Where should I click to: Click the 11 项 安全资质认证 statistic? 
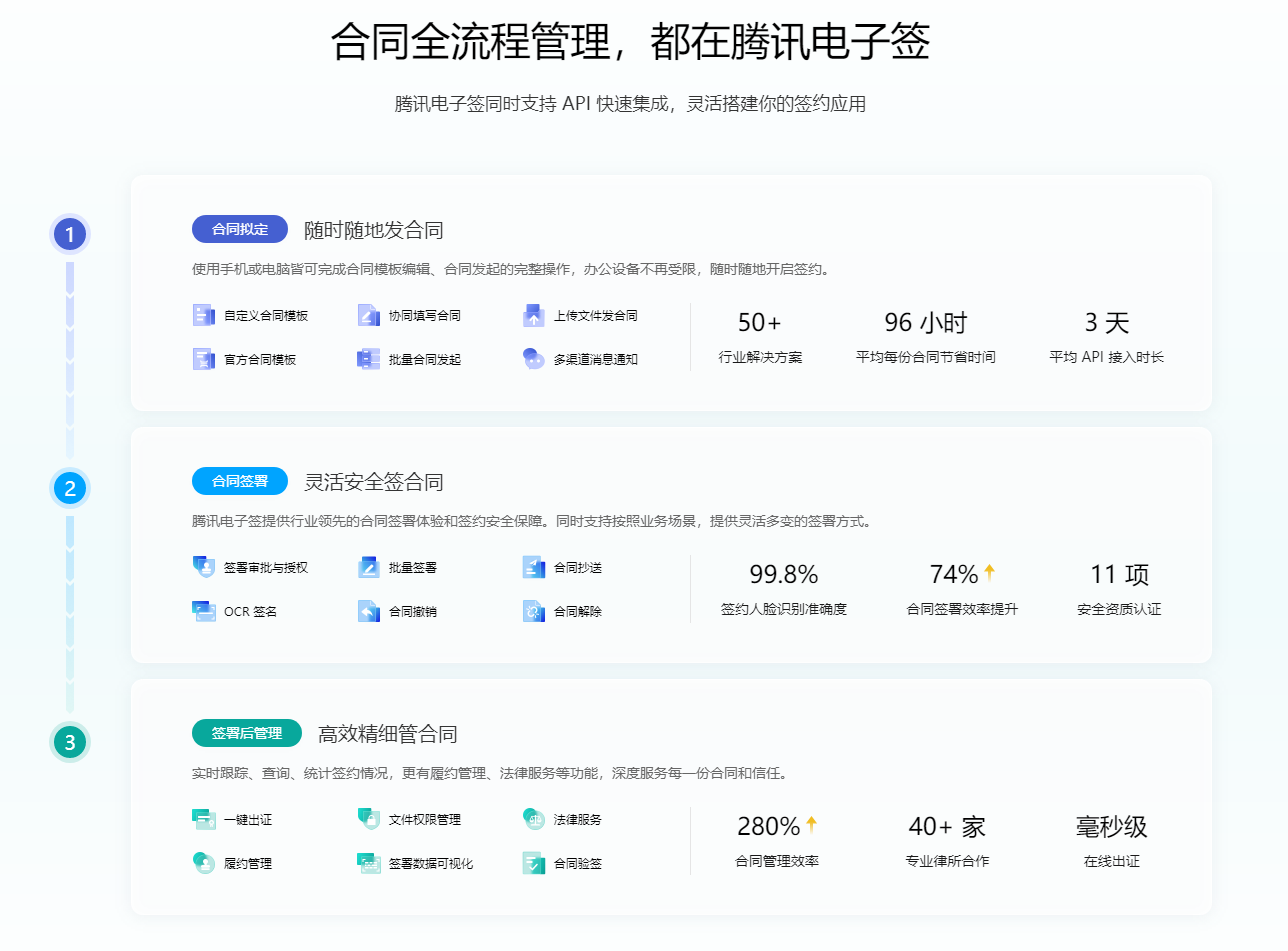1119,589
